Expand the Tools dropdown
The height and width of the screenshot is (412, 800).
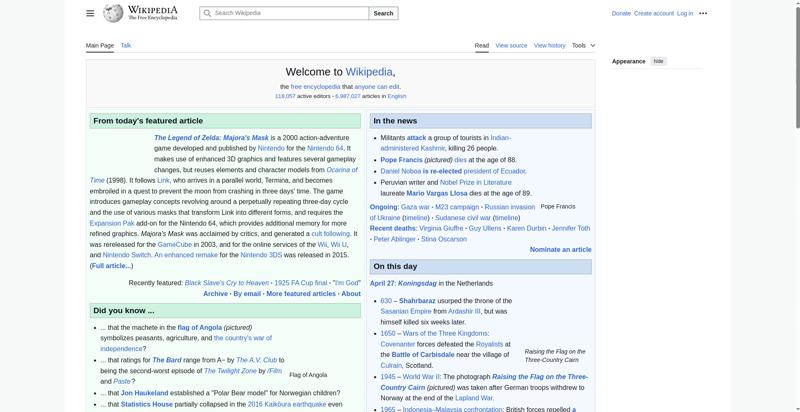click(x=584, y=45)
